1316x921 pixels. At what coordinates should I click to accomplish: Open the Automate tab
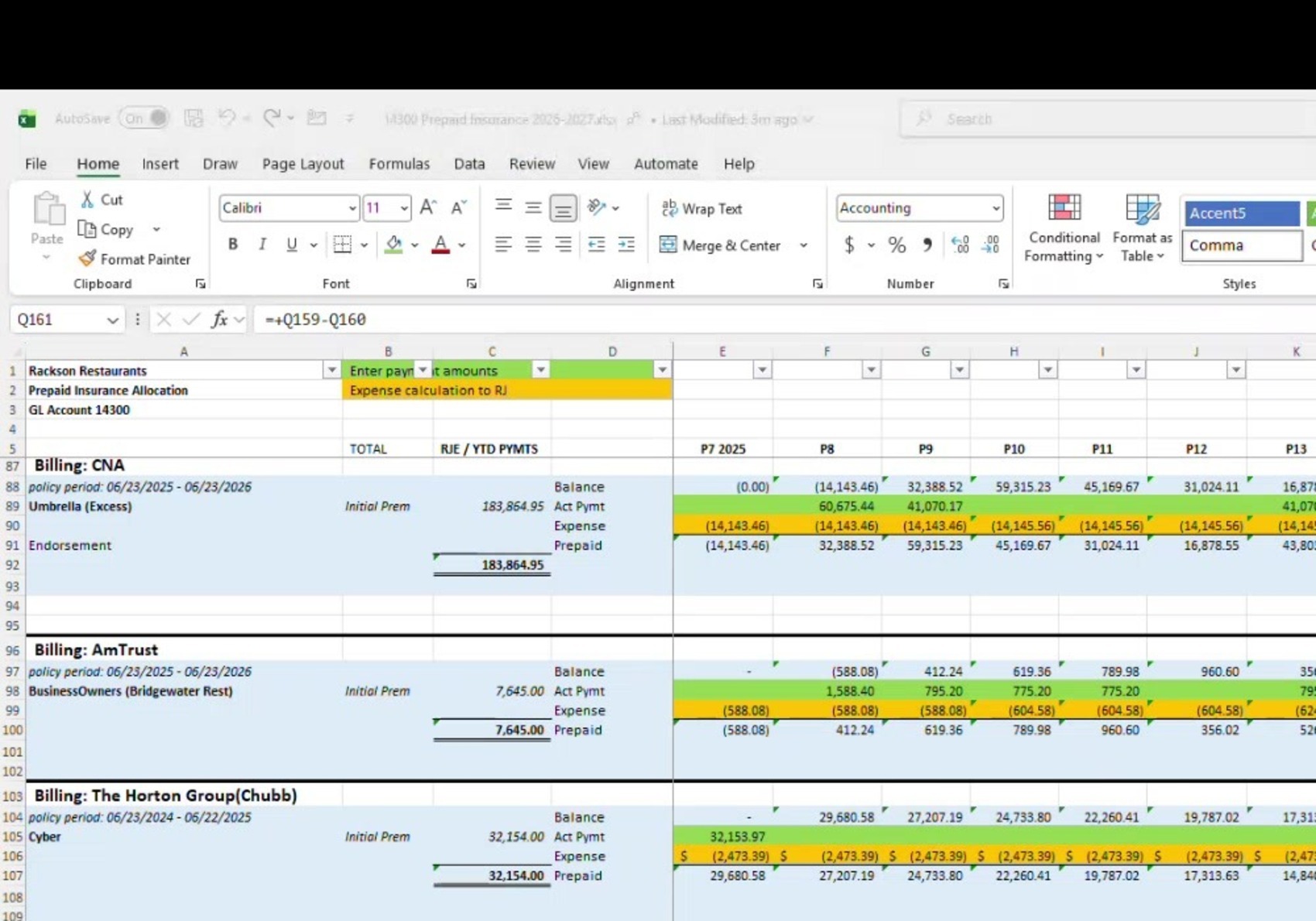point(666,164)
